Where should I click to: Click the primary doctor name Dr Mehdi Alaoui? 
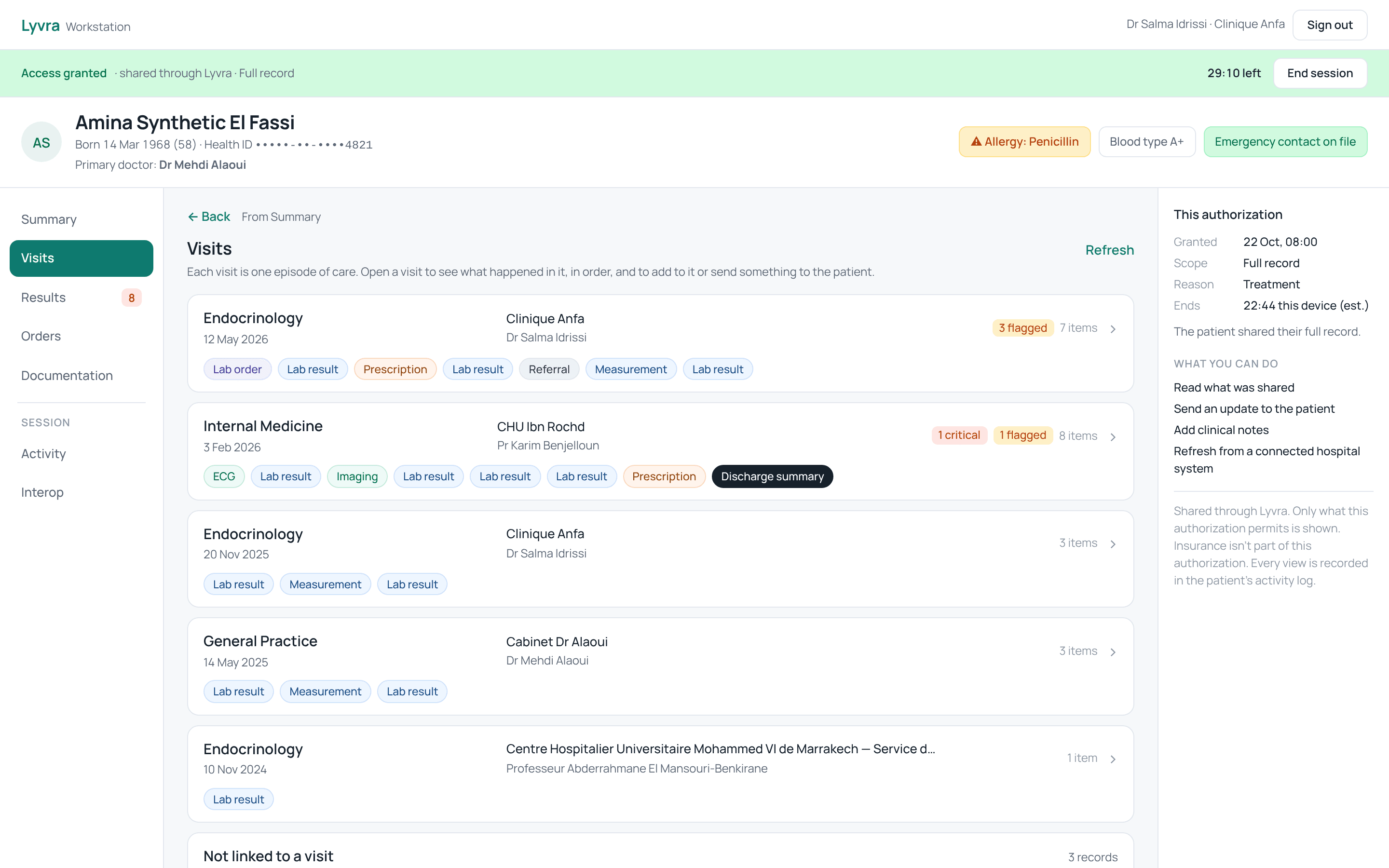(203, 165)
